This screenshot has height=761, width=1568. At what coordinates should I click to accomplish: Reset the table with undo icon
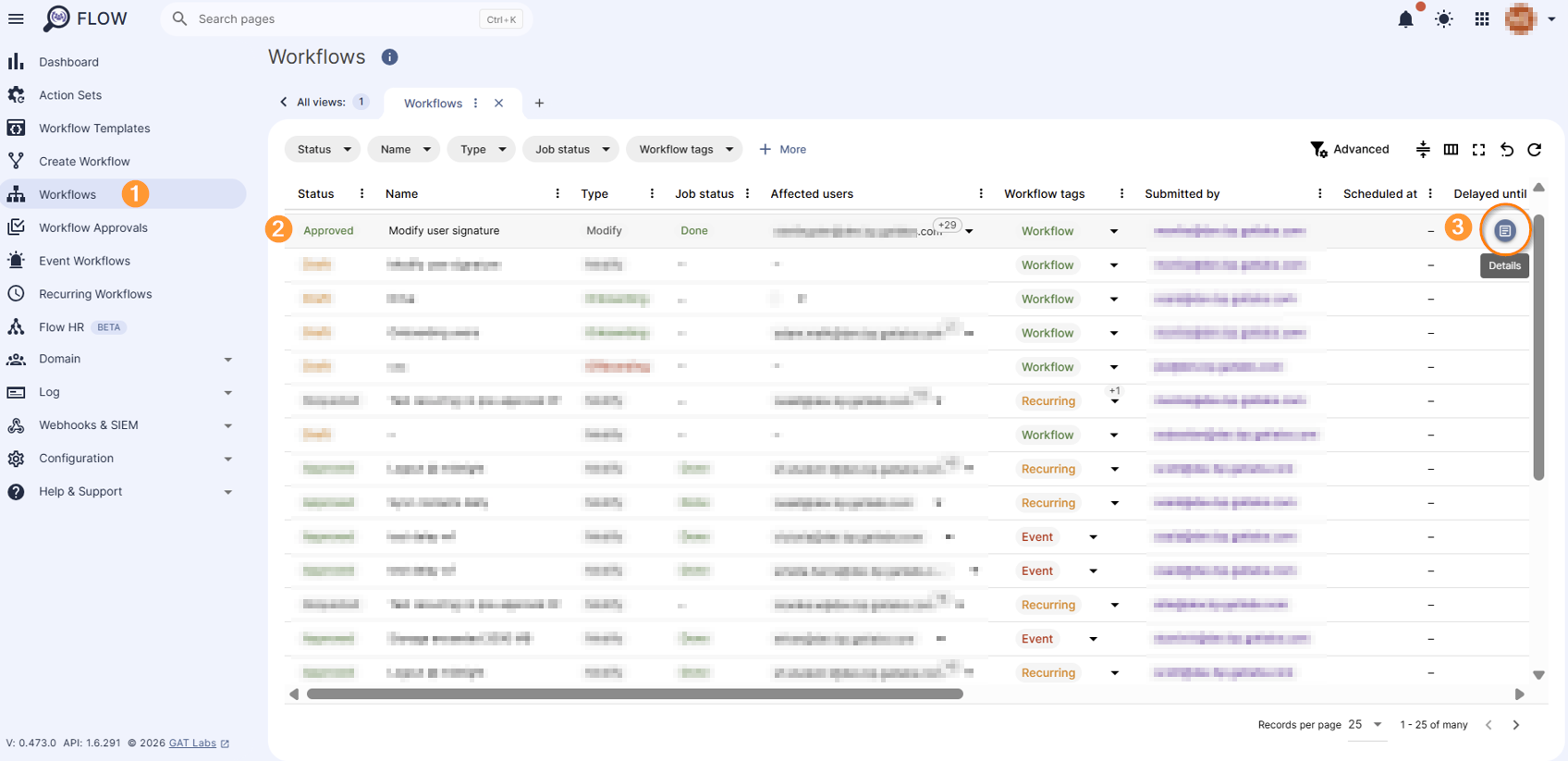click(1507, 149)
